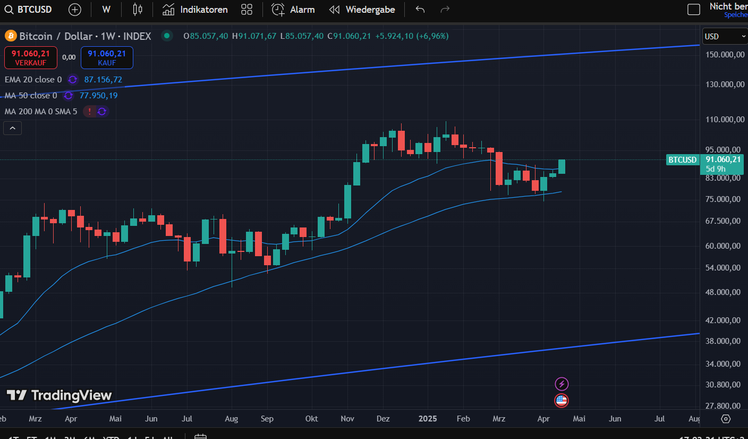Open chart settings gear at axis corner
This screenshot has height=439, width=748.
point(726,419)
